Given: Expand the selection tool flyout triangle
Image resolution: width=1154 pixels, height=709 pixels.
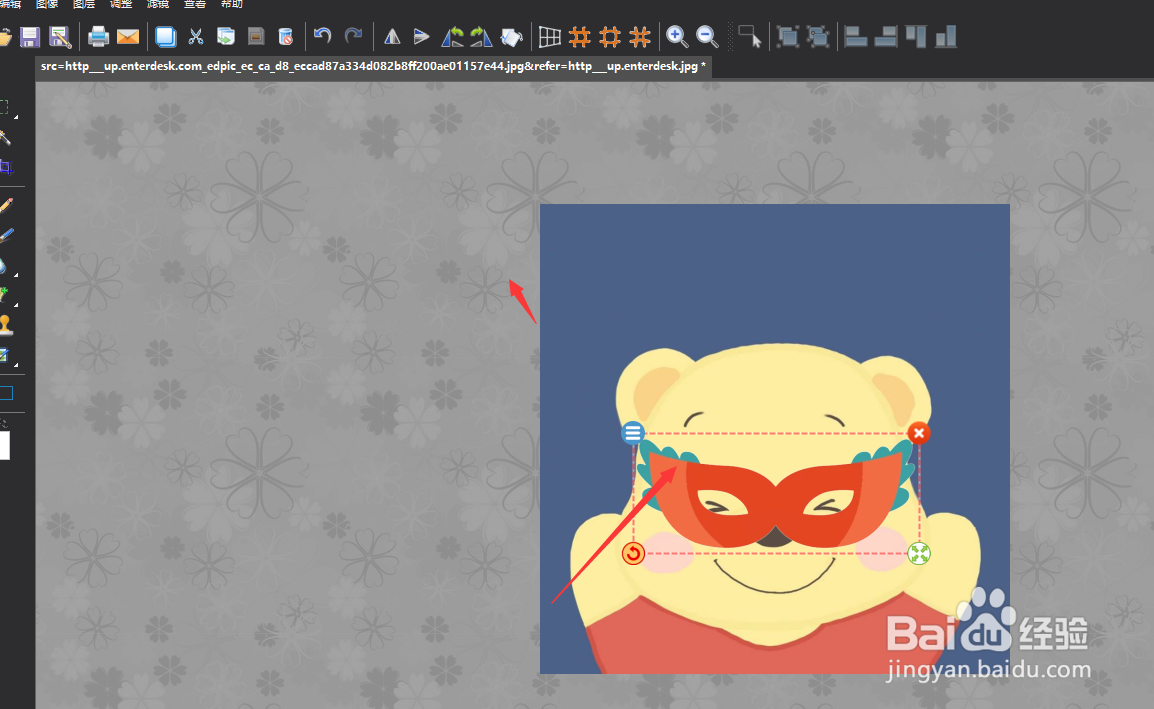Looking at the screenshot, I should pos(15,117).
